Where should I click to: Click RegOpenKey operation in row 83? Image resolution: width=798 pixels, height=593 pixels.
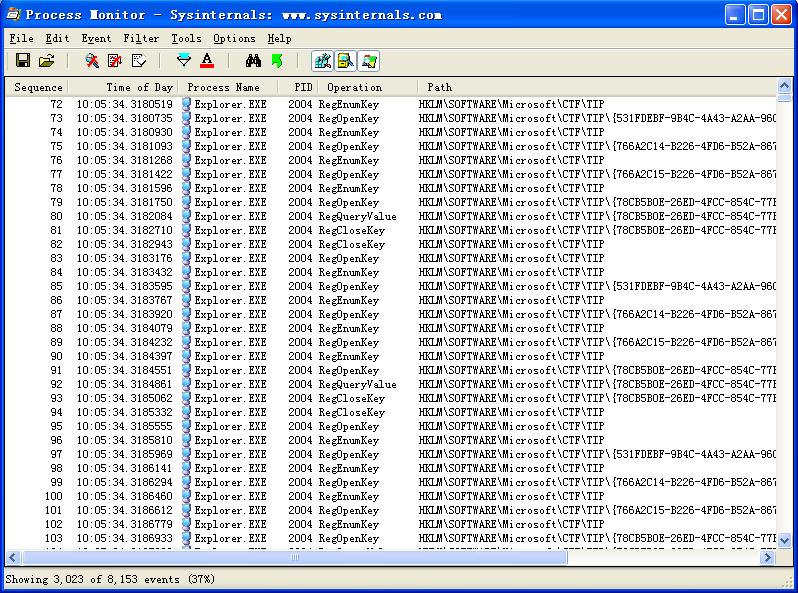click(x=349, y=259)
